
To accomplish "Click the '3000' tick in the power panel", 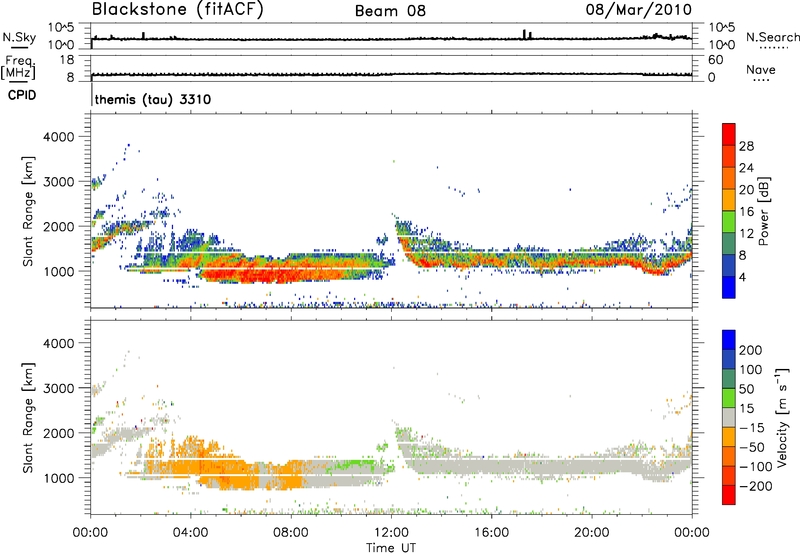I will pyautogui.click(x=58, y=182).
